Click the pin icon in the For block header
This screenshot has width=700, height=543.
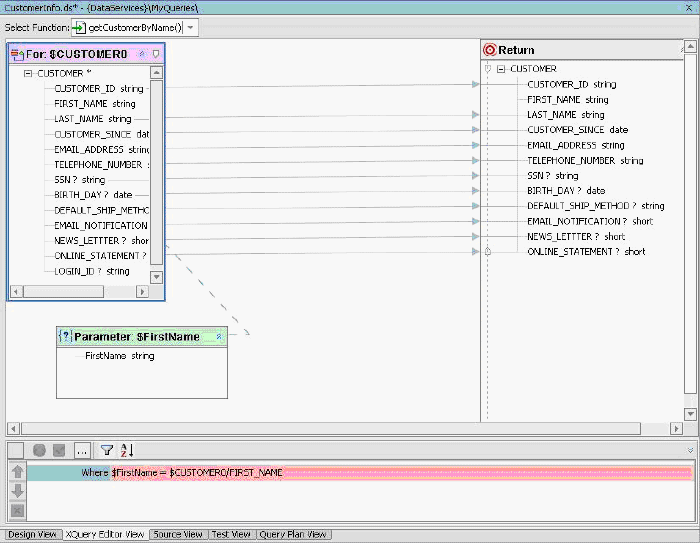click(x=156, y=54)
